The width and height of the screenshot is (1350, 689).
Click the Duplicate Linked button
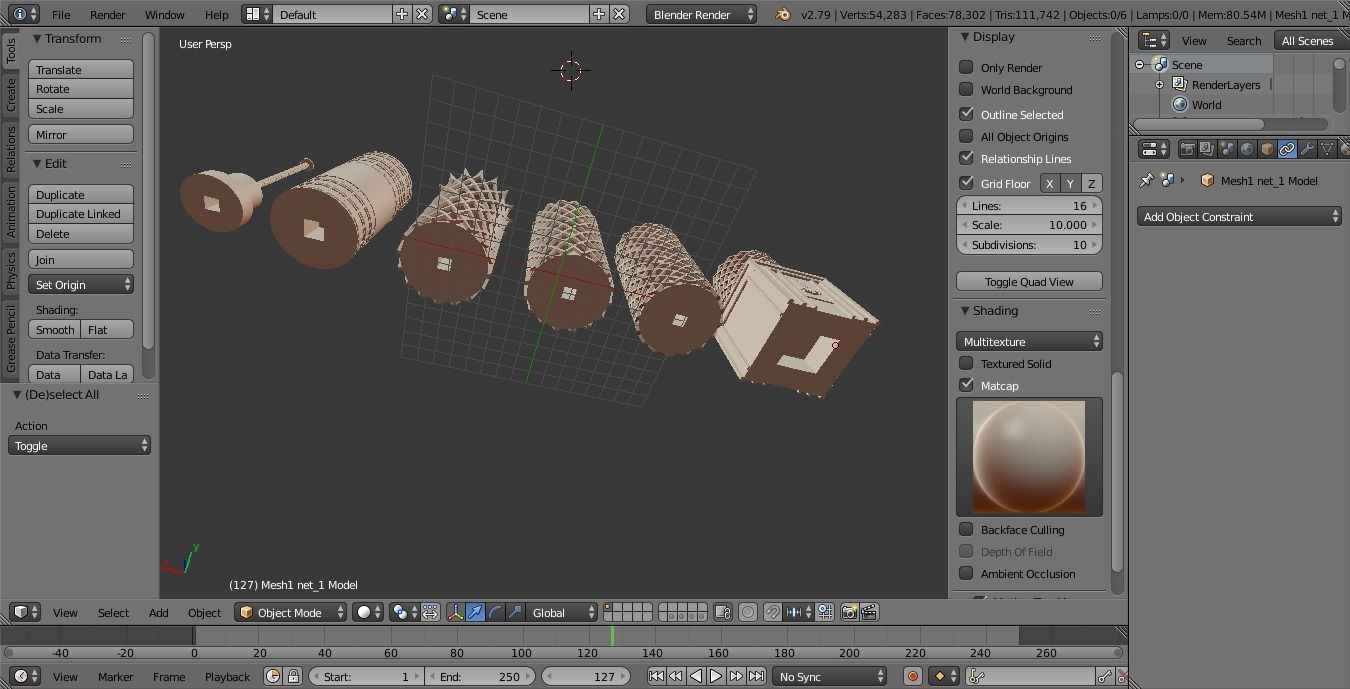[x=81, y=214]
